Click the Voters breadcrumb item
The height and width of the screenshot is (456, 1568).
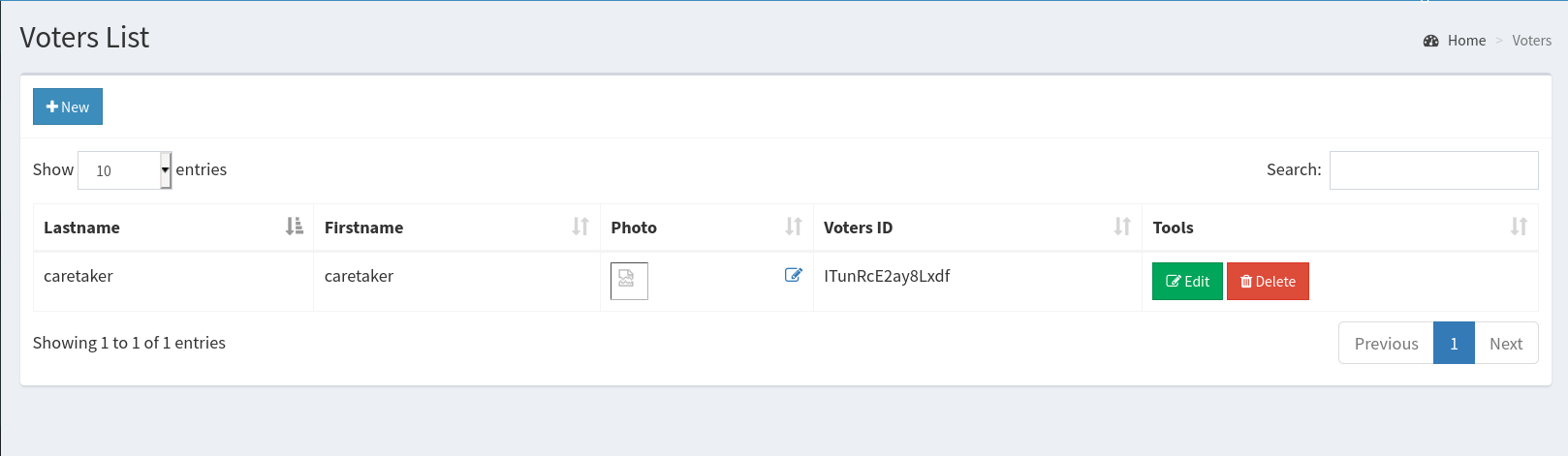pyautogui.click(x=1531, y=41)
